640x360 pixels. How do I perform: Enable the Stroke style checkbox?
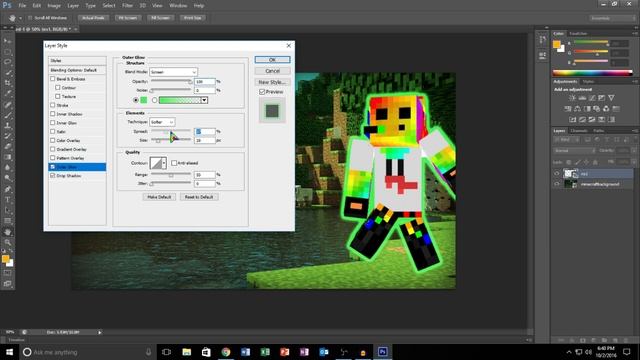point(52,105)
